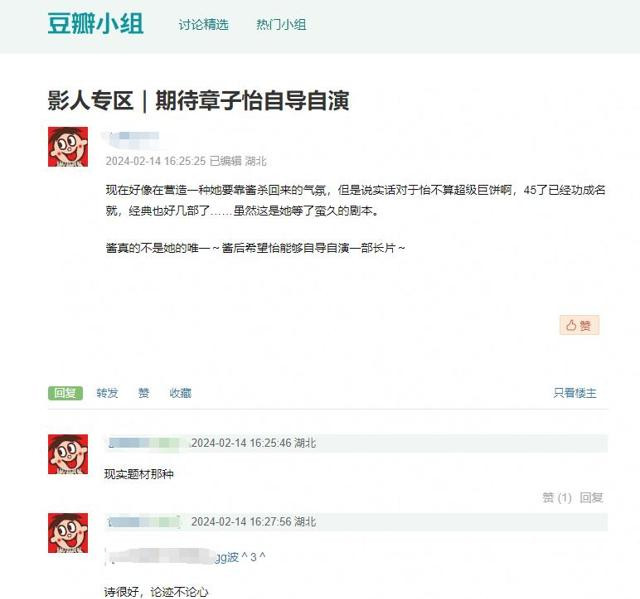Click the green 回复 button
Screen dimensions: 640x599
(65, 393)
